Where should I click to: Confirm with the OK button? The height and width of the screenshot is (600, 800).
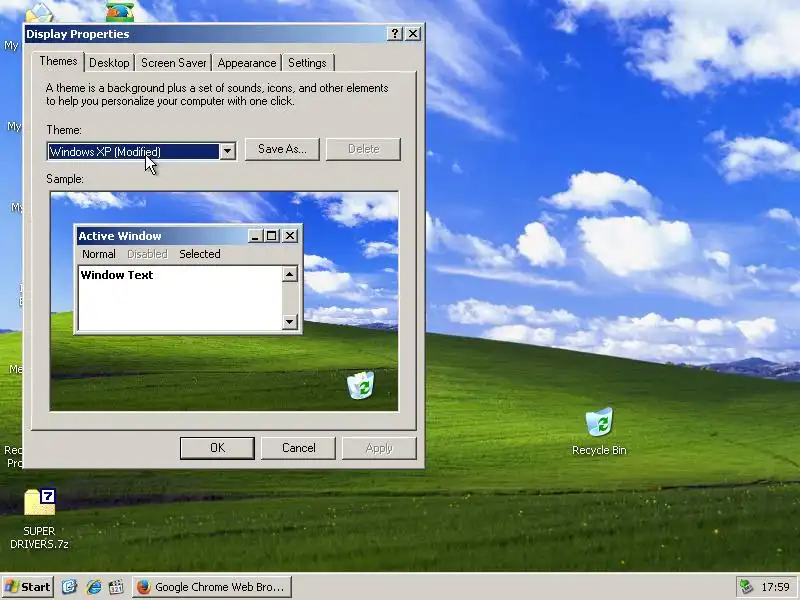217,448
